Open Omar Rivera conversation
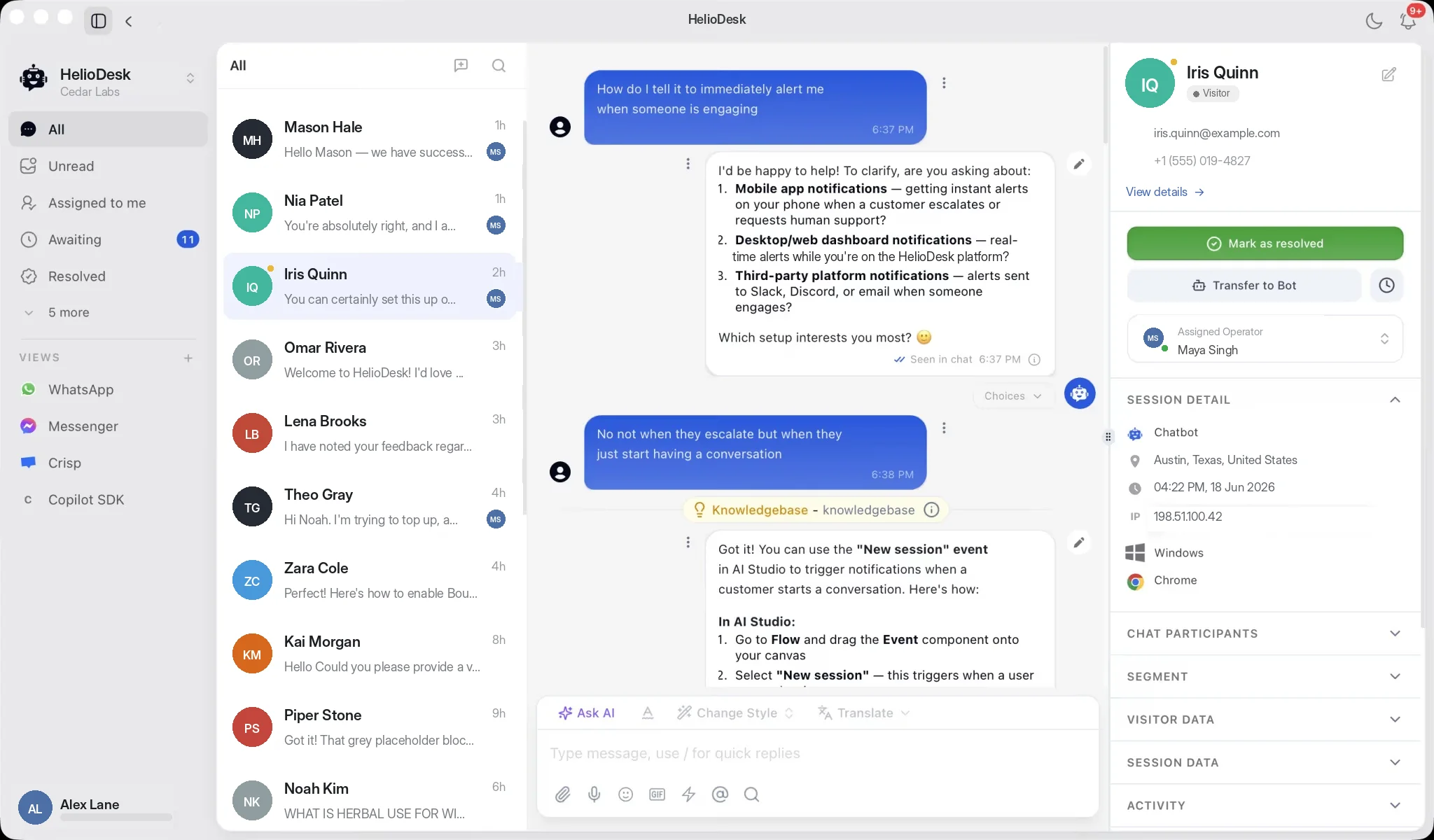 tap(370, 360)
